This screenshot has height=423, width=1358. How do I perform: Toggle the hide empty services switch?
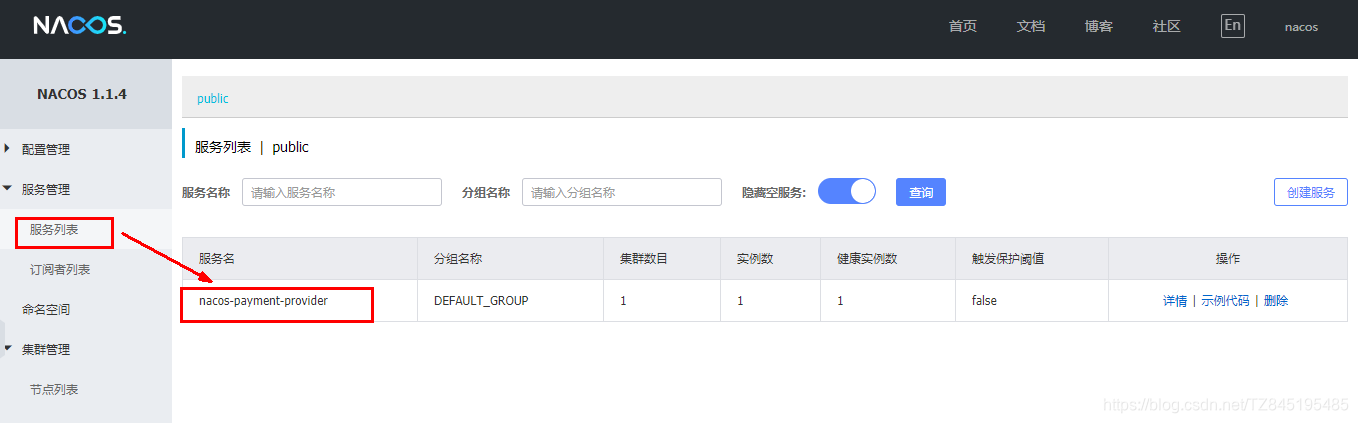846,191
